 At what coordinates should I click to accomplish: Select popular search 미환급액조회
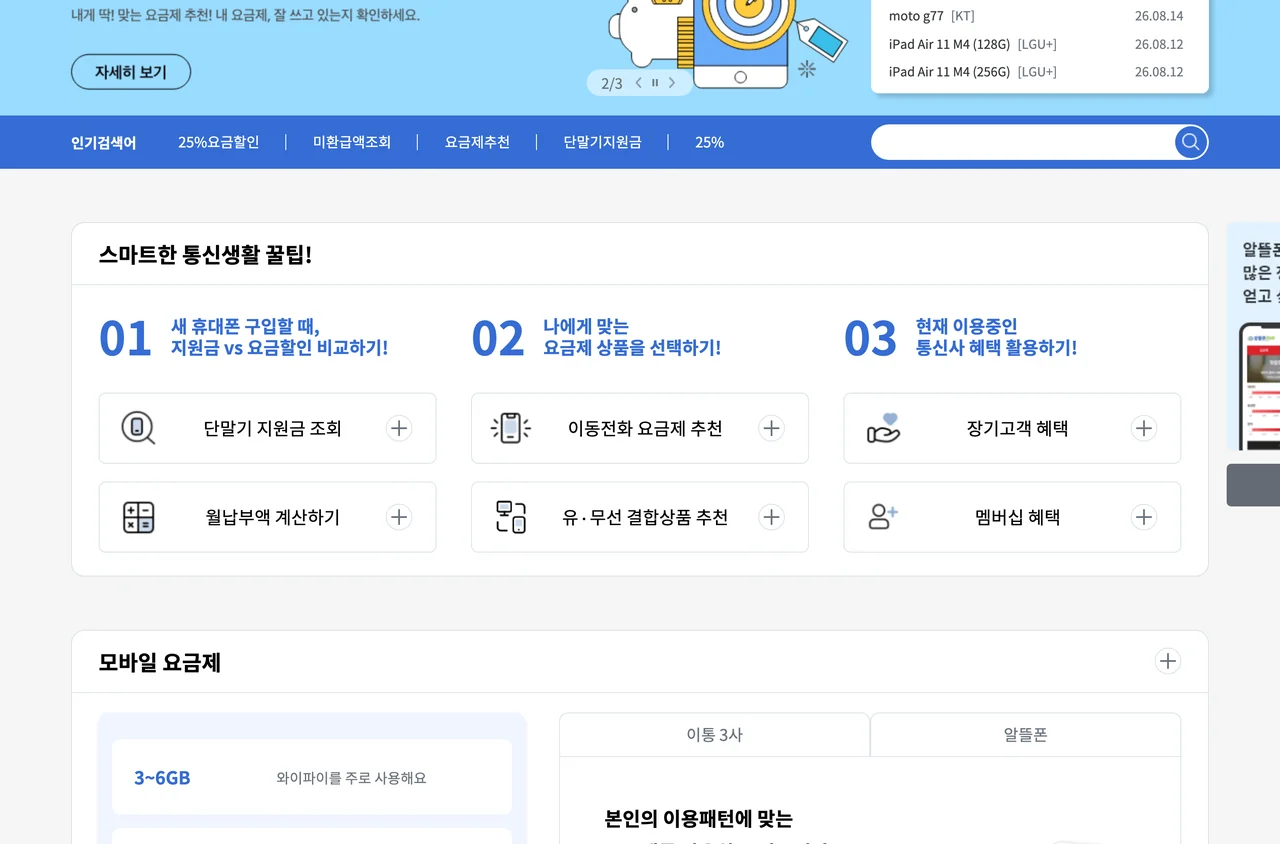coord(352,142)
